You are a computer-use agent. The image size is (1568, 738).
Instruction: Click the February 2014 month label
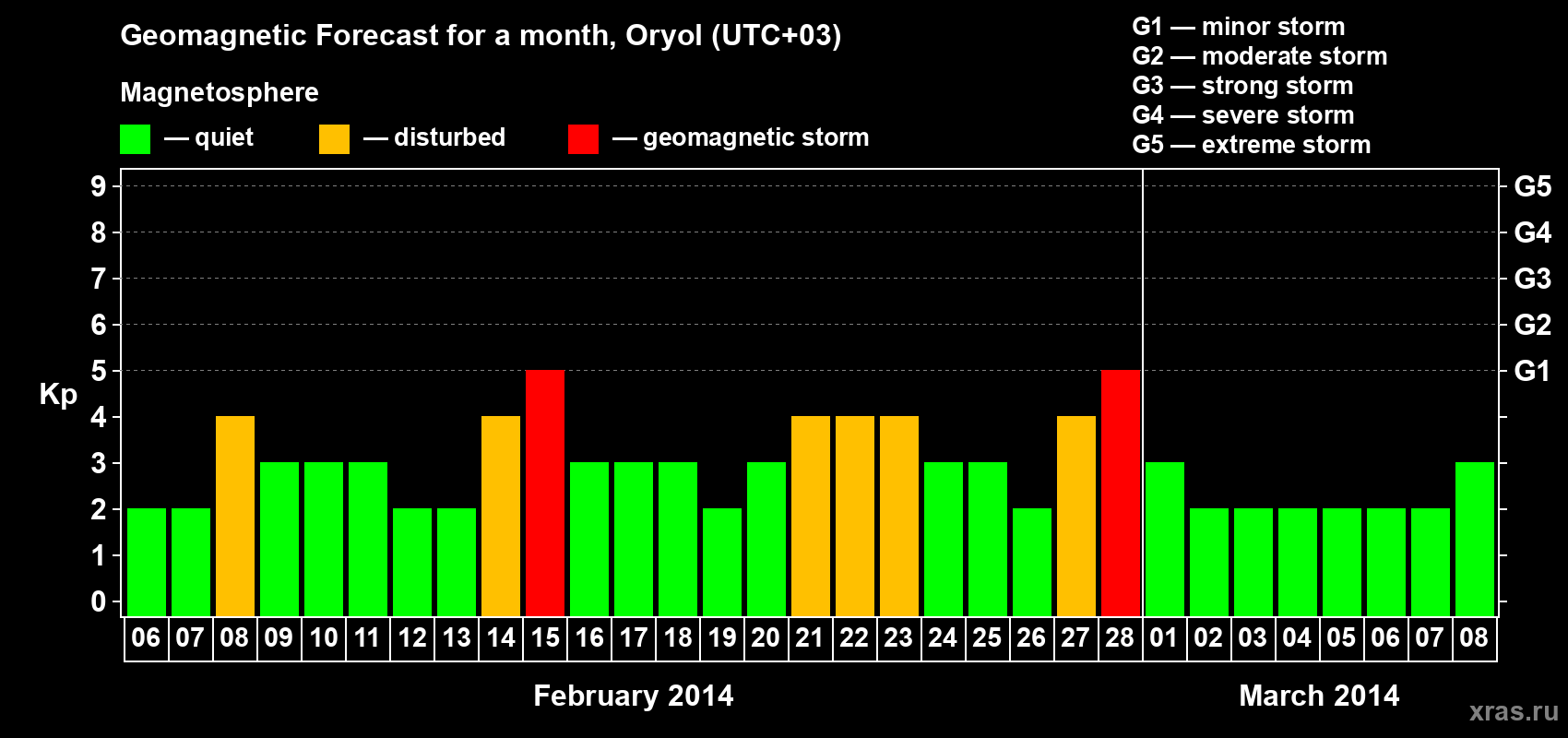click(x=634, y=696)
